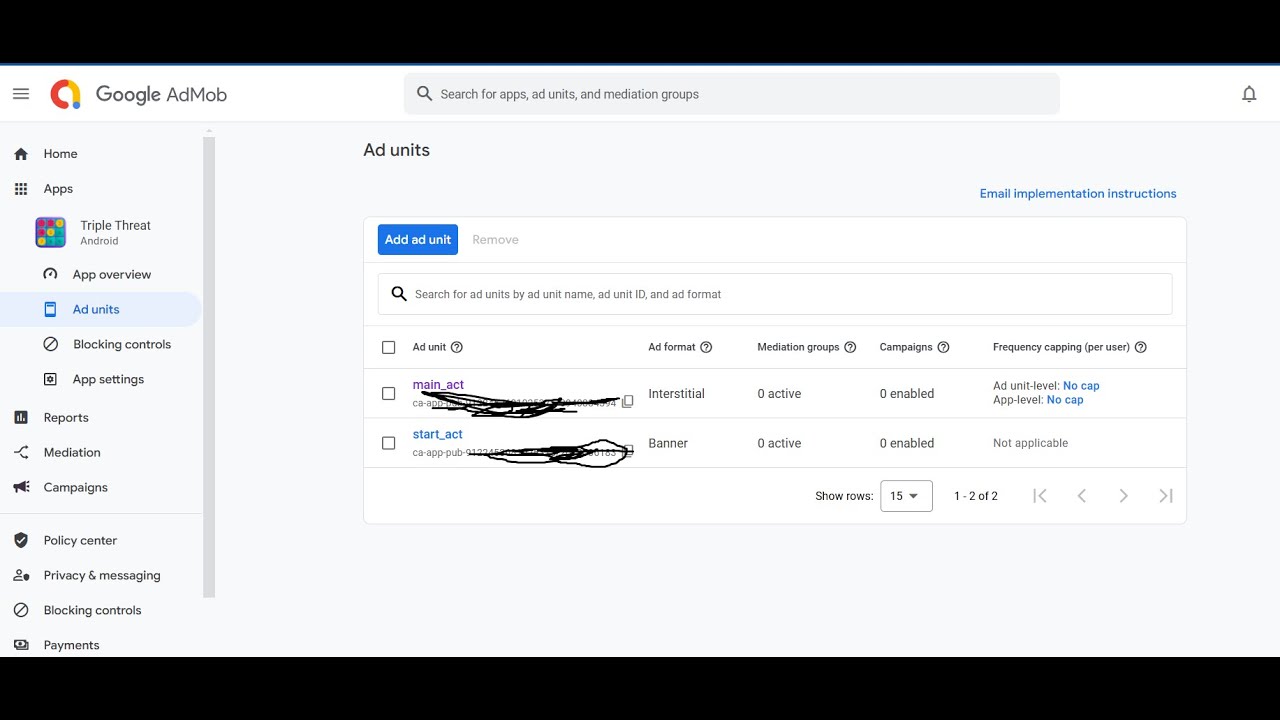Viewport: 1280px width, 720px height.
Task: Click the Triple Threat app icon
Action: tap(50, 232)
